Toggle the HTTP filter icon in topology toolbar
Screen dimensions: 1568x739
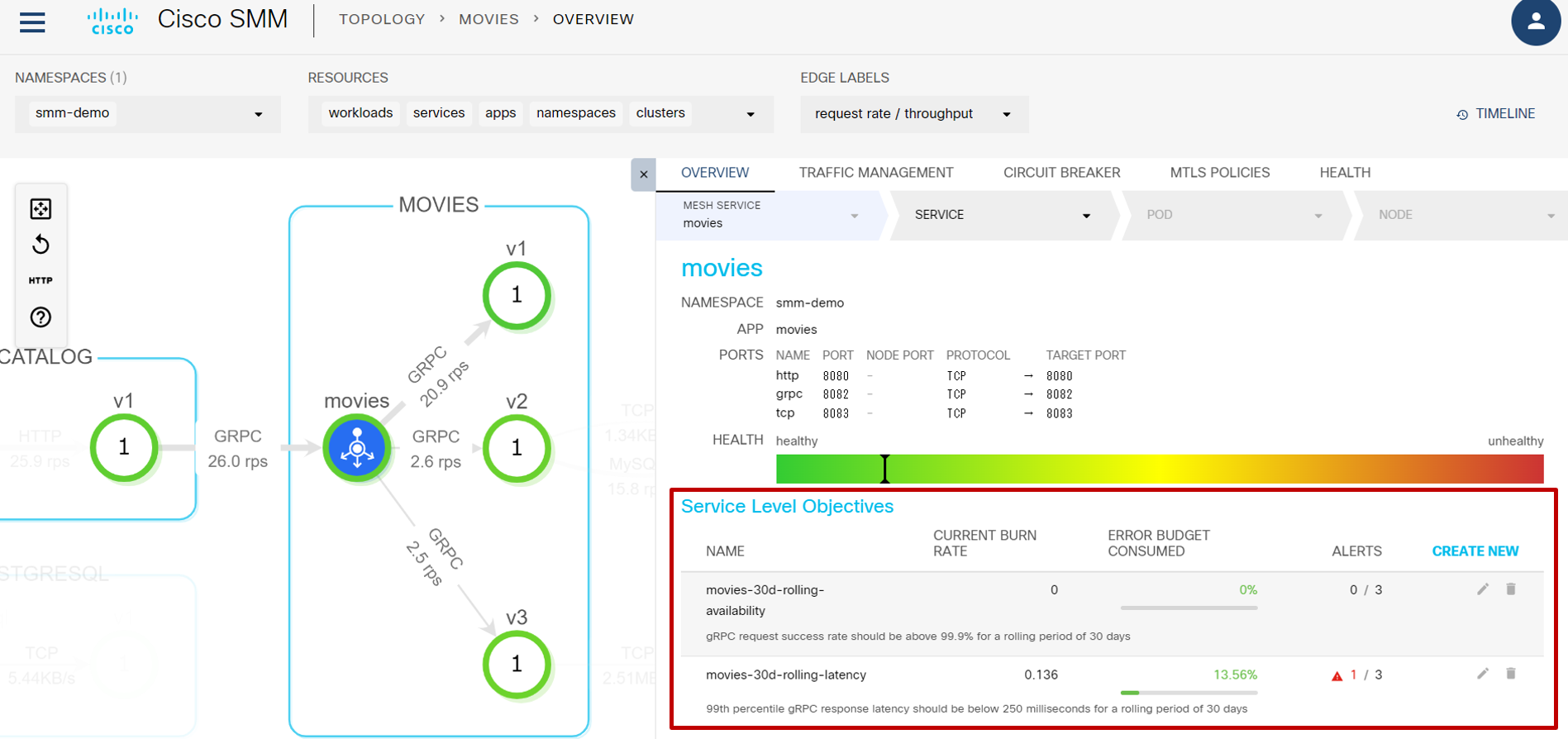41,280
